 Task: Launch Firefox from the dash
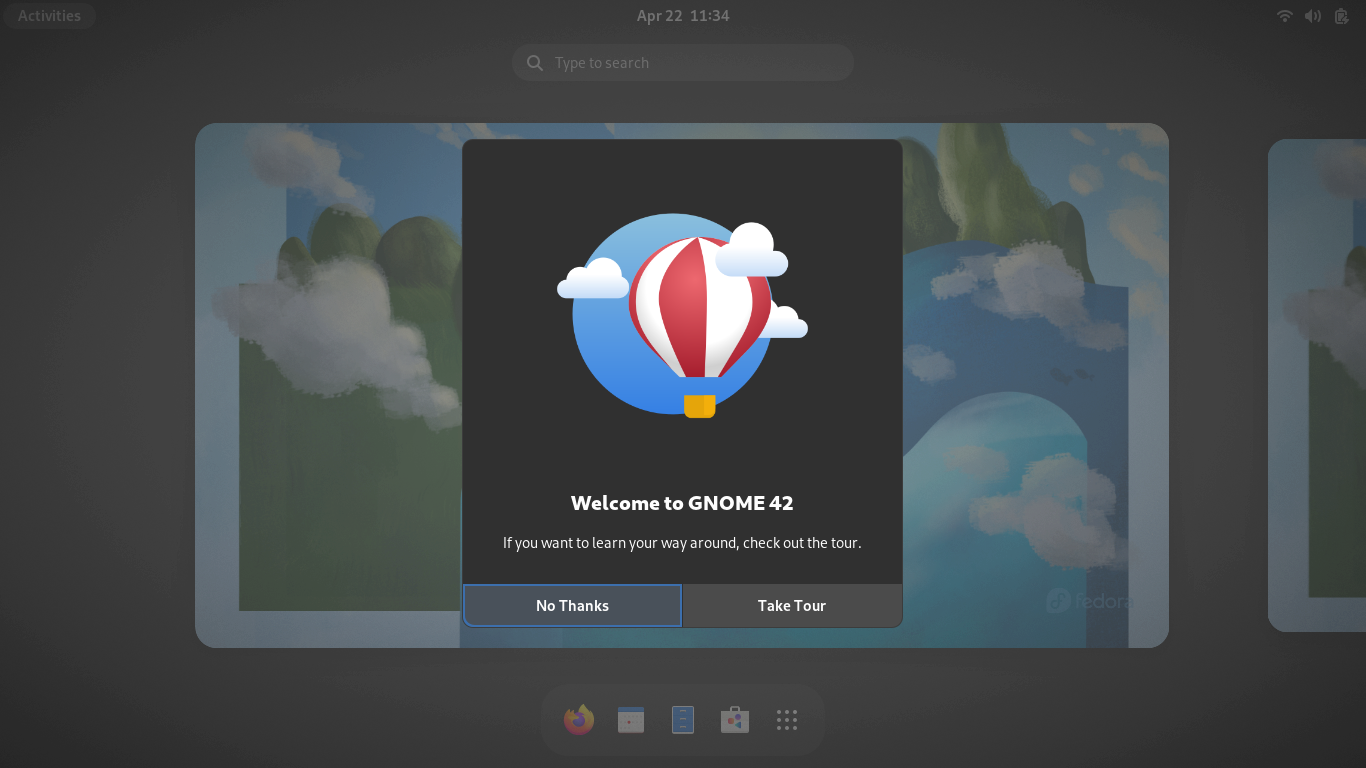click(x=579, y=720)
